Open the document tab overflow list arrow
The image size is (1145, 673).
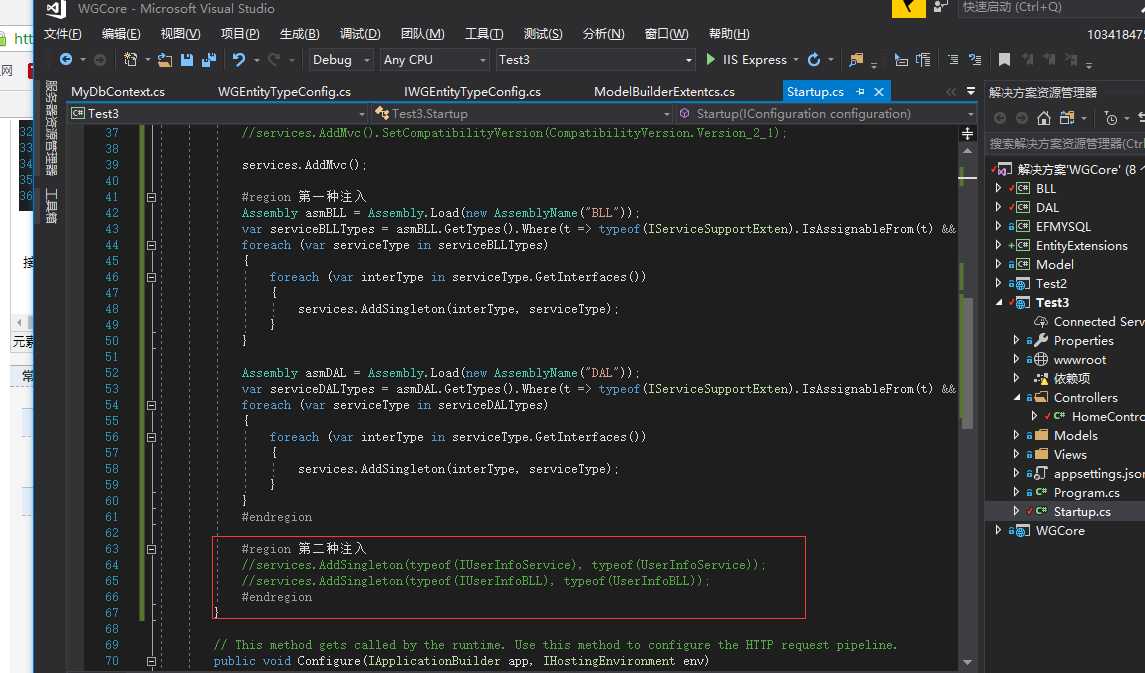[x=970, y=91]
